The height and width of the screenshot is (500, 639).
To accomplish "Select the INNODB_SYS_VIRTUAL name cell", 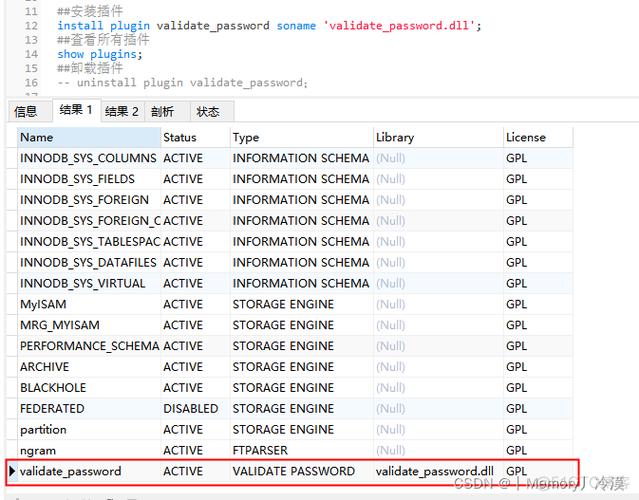I will tap(89, 283).
